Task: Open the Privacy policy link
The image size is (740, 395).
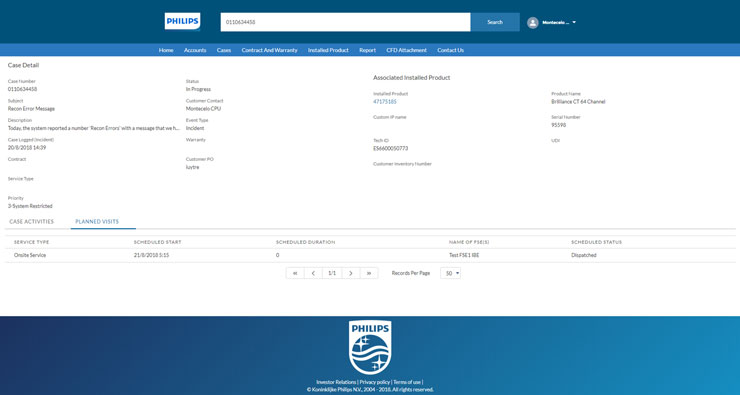Action: 375,382
